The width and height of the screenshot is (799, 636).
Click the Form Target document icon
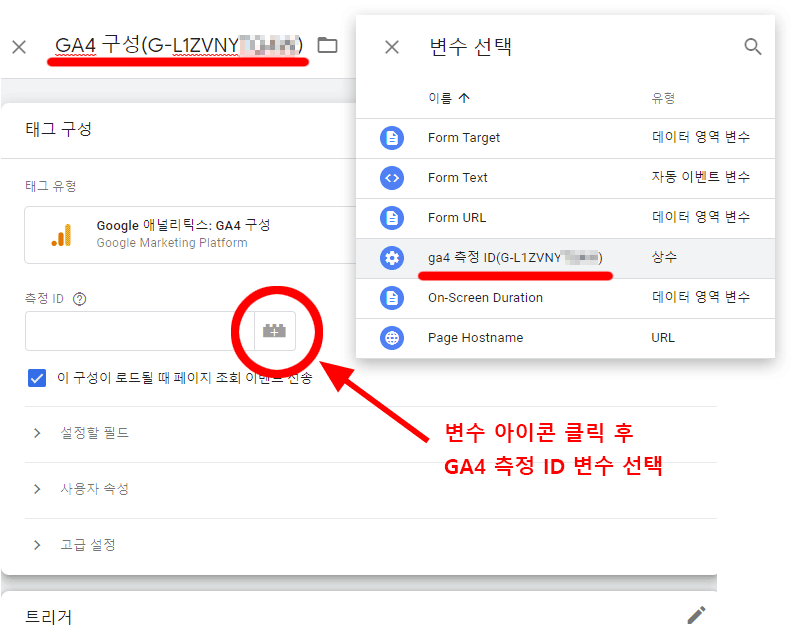[392, 138]
